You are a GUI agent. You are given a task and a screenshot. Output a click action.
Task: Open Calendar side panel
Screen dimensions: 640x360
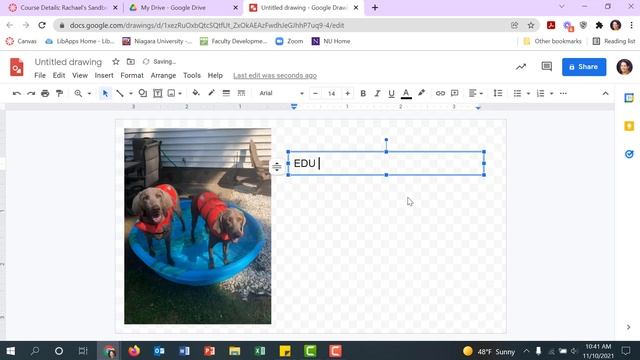click(x=629, y=98)
